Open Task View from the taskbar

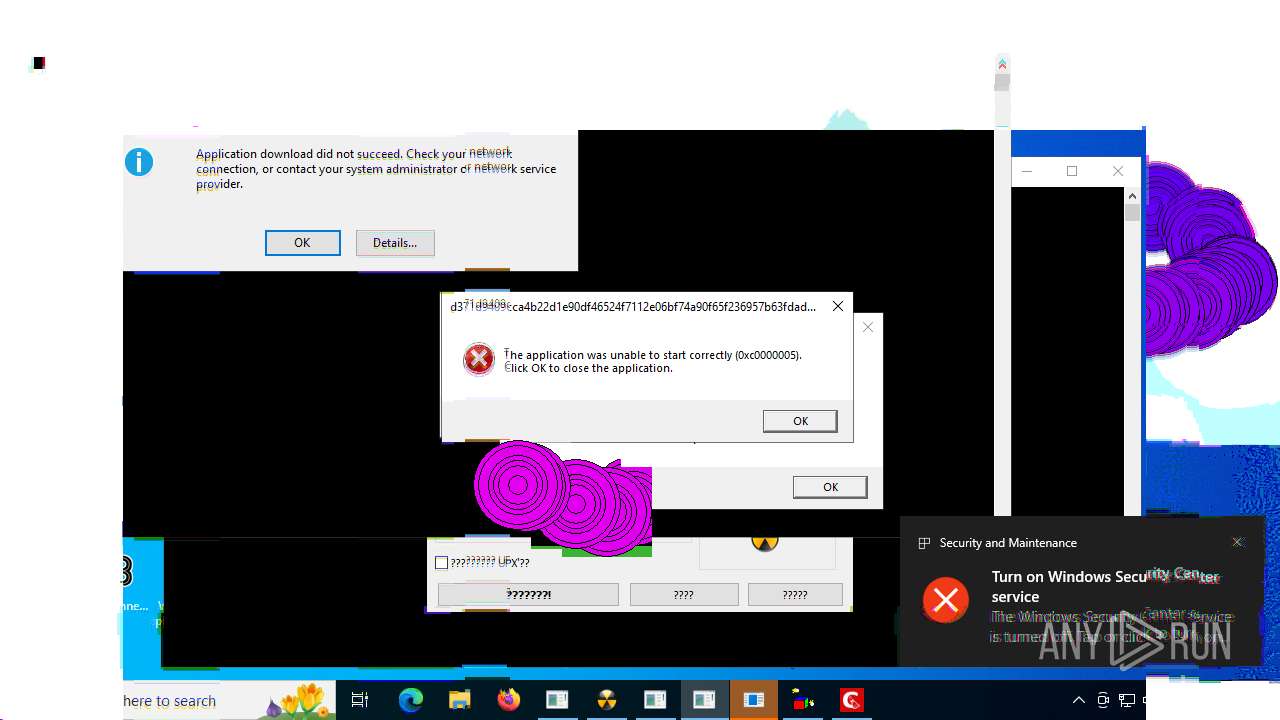click(x=360, y=701)
